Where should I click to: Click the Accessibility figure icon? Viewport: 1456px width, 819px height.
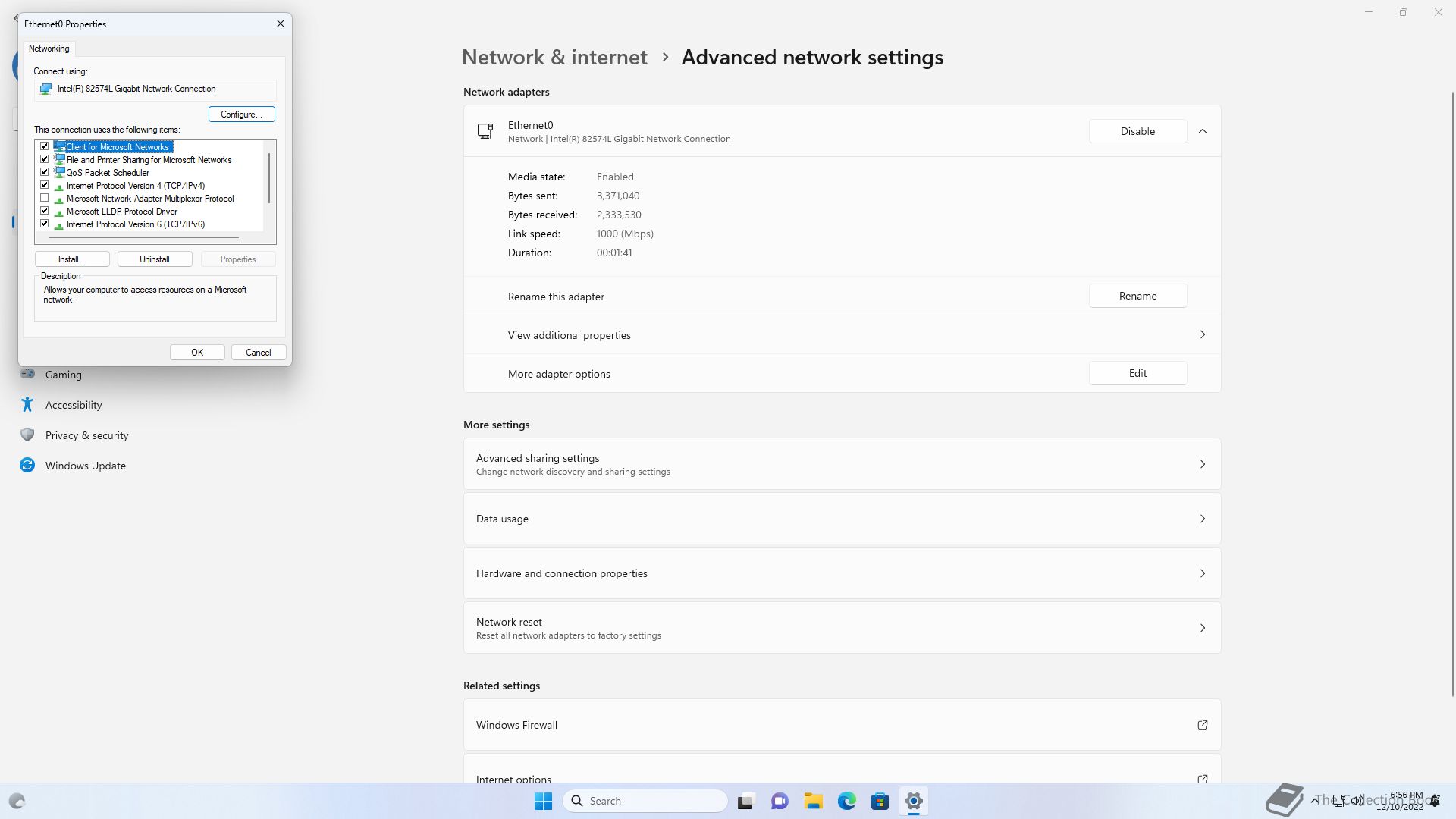[x=27, y=404]
